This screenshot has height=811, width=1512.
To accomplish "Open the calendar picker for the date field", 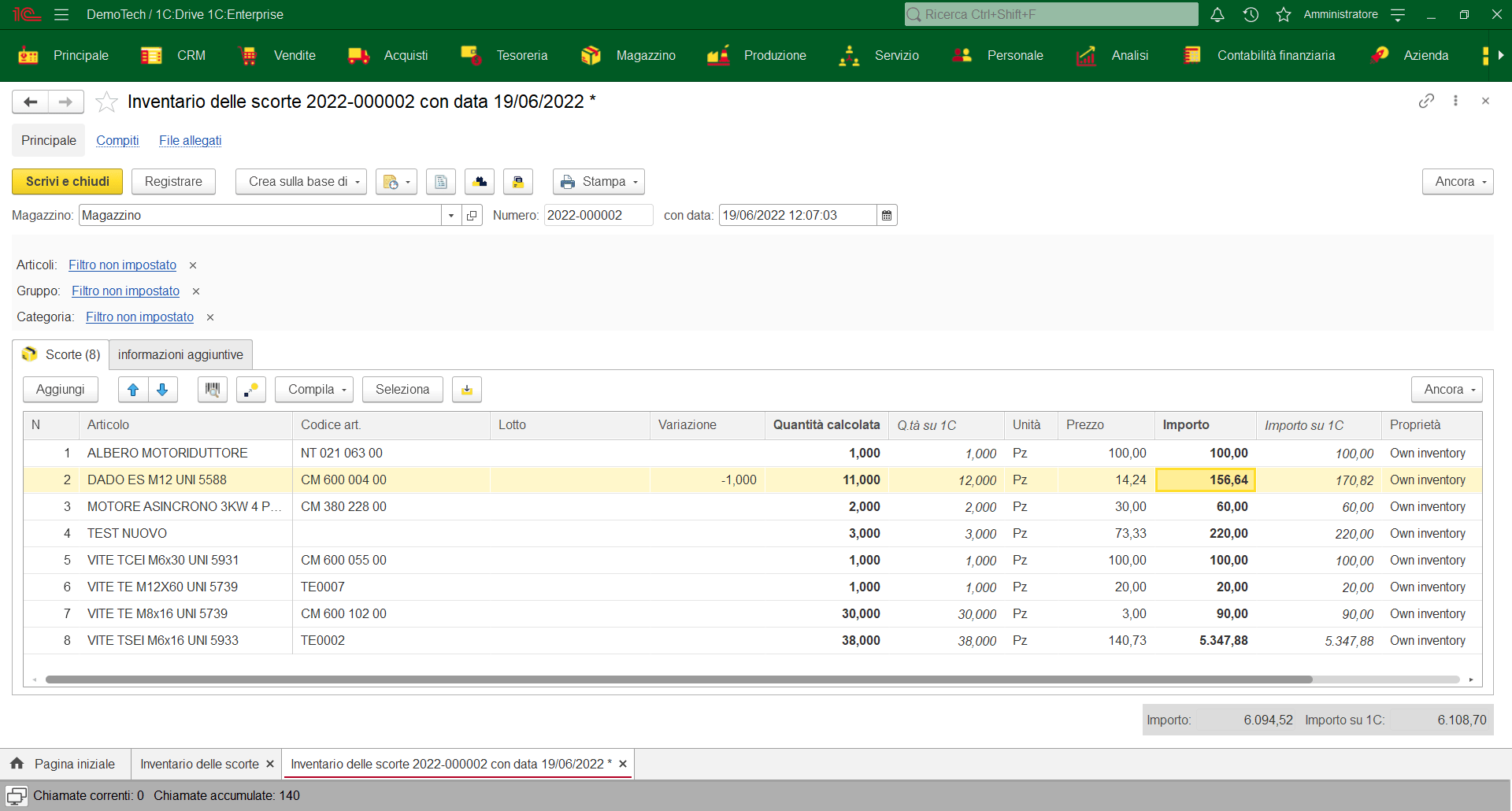I will click(x=887, y=216).
